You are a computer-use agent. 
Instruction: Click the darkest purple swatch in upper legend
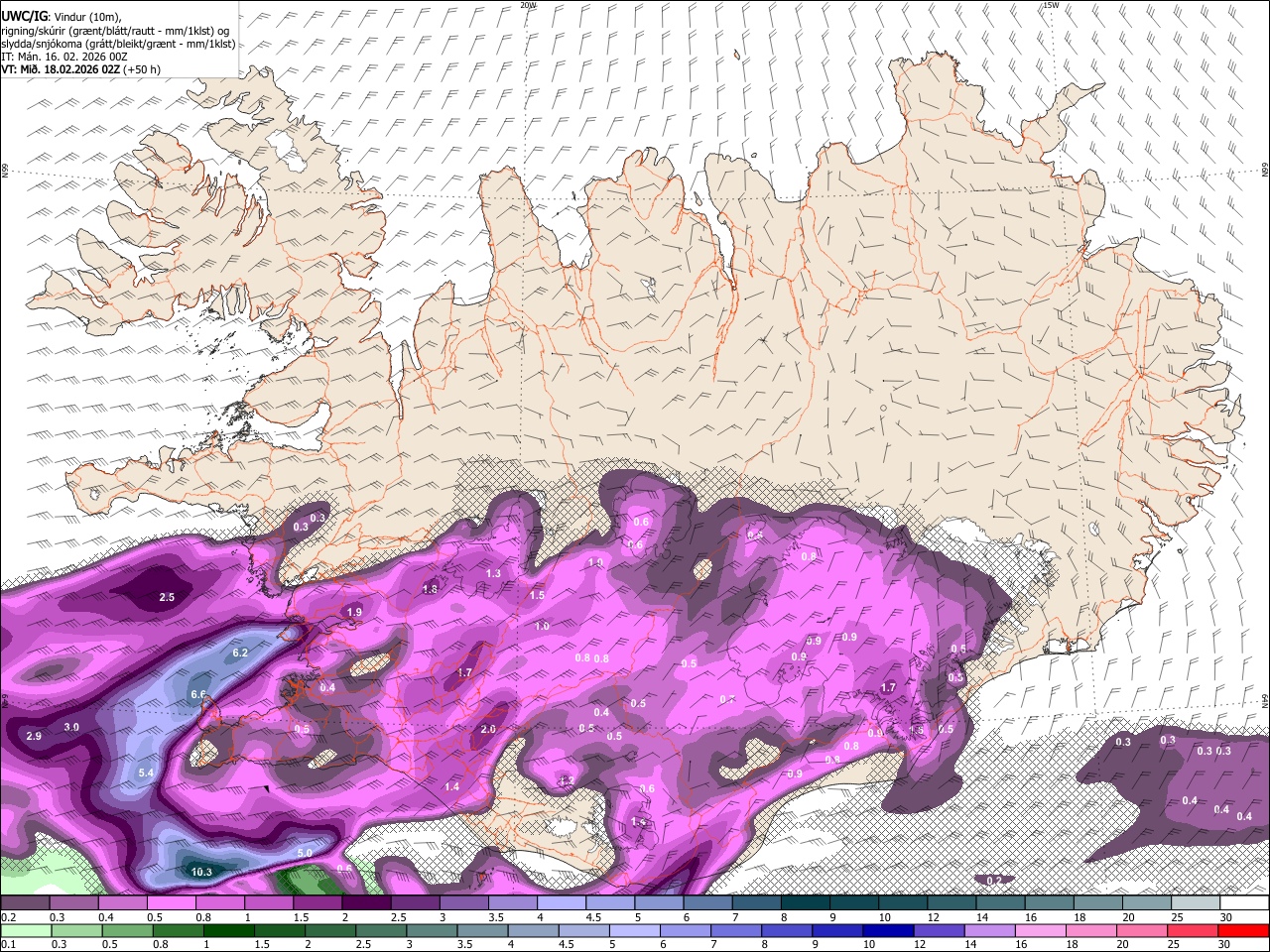366,903
